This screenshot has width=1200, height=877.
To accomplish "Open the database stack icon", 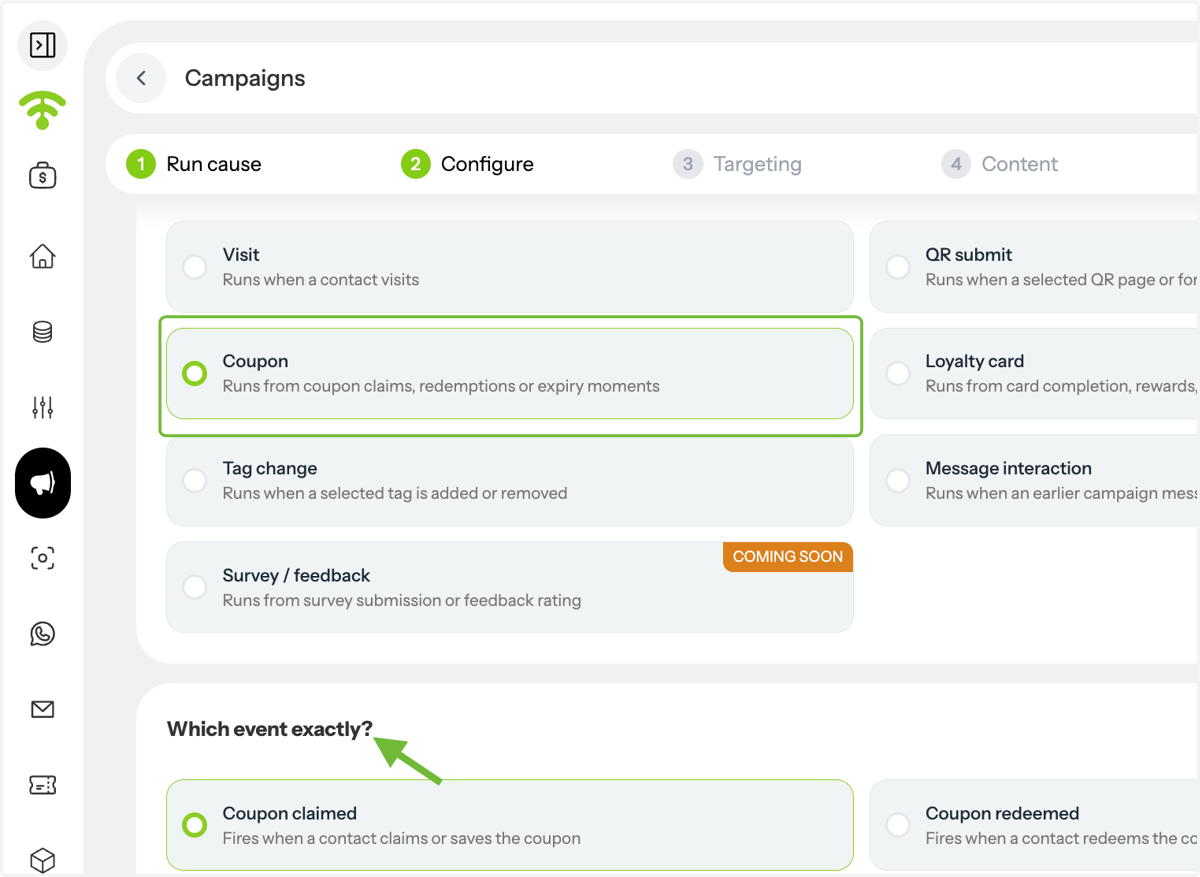I will [x=42, y=332].
